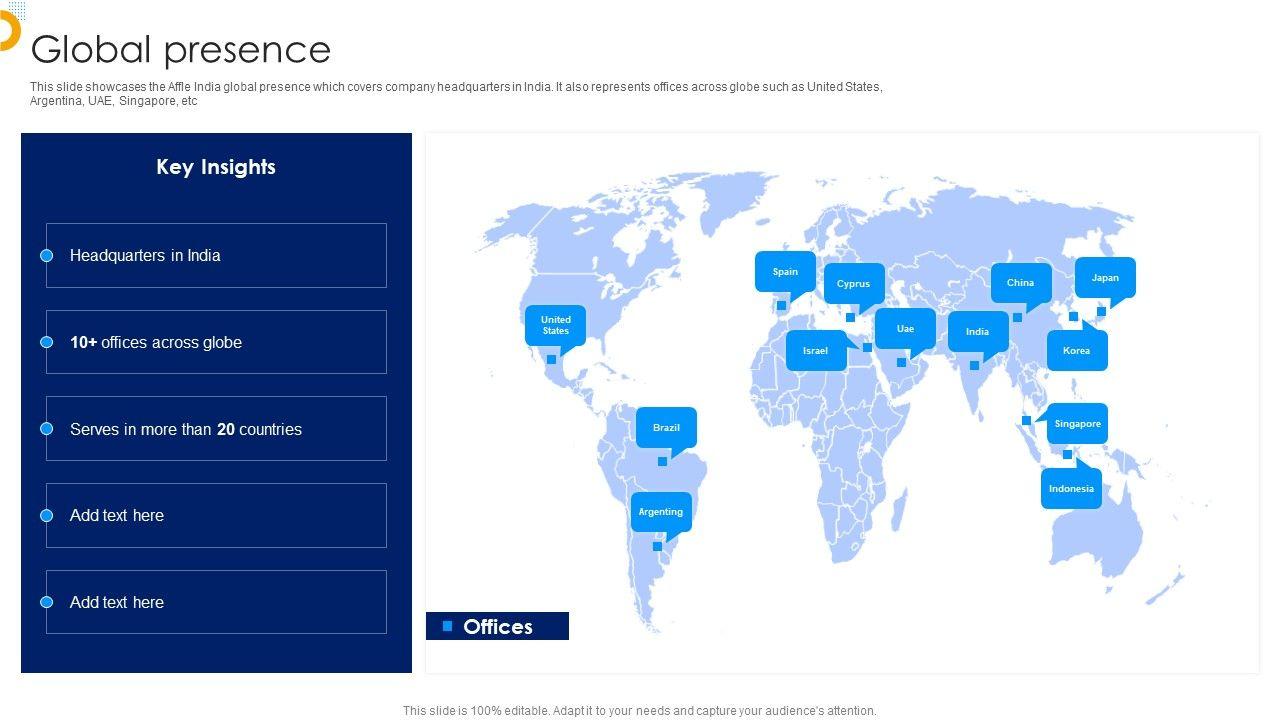Select the Singapore callout bubble
This screenshot has height=720, width=1280.
tap(1078, 424)
